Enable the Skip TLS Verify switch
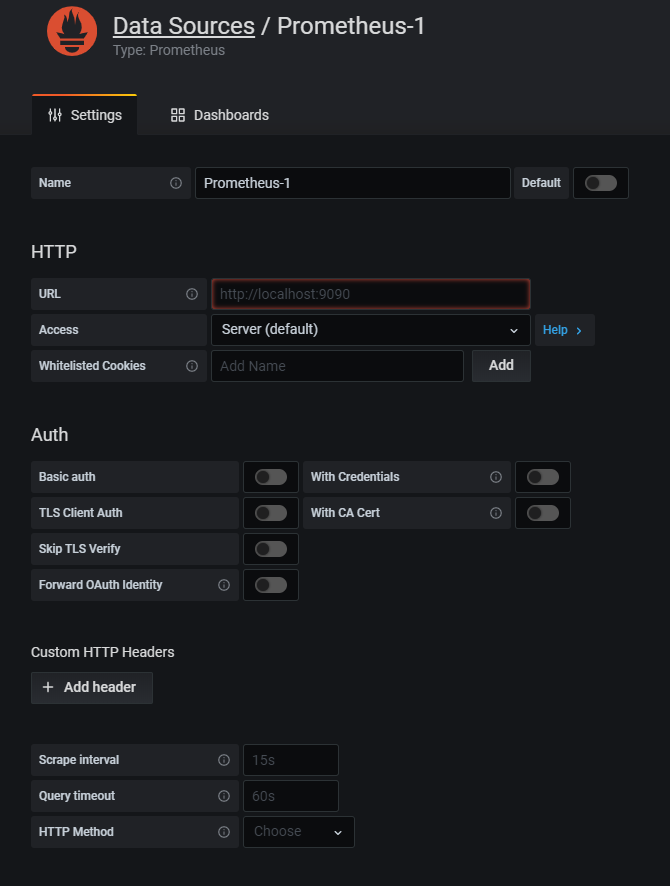The image size is (670, 886). (x=271, y=549)
